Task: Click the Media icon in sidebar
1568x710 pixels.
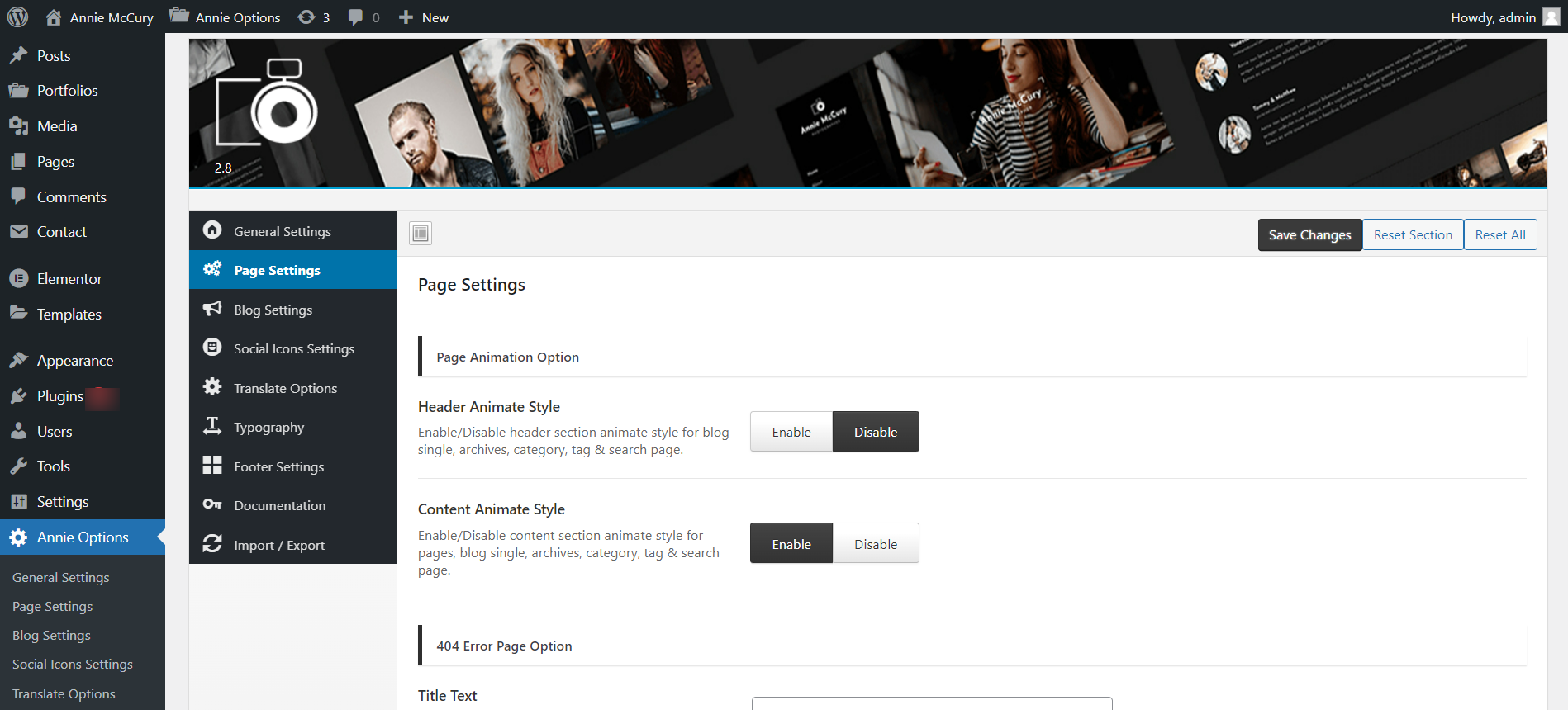Action: (18, 125)
